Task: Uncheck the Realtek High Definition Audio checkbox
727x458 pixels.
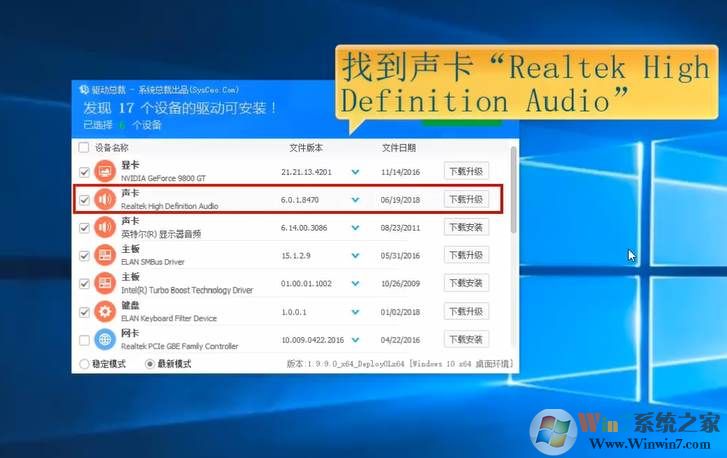Action: pyautogui.click(x=84, y=200)
